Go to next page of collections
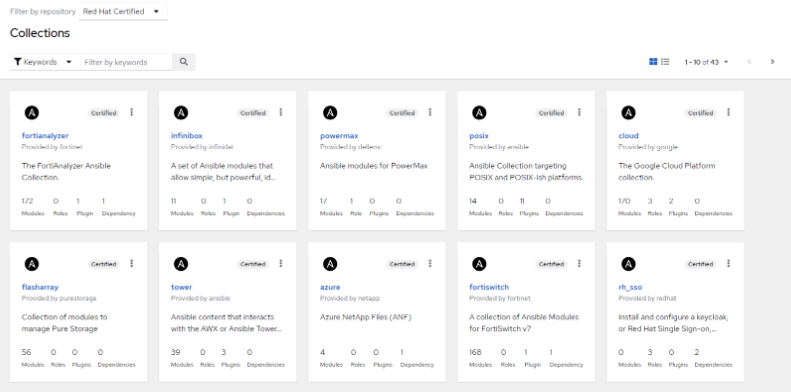Viewport: 791px width, 392px height. click(772, 62)
